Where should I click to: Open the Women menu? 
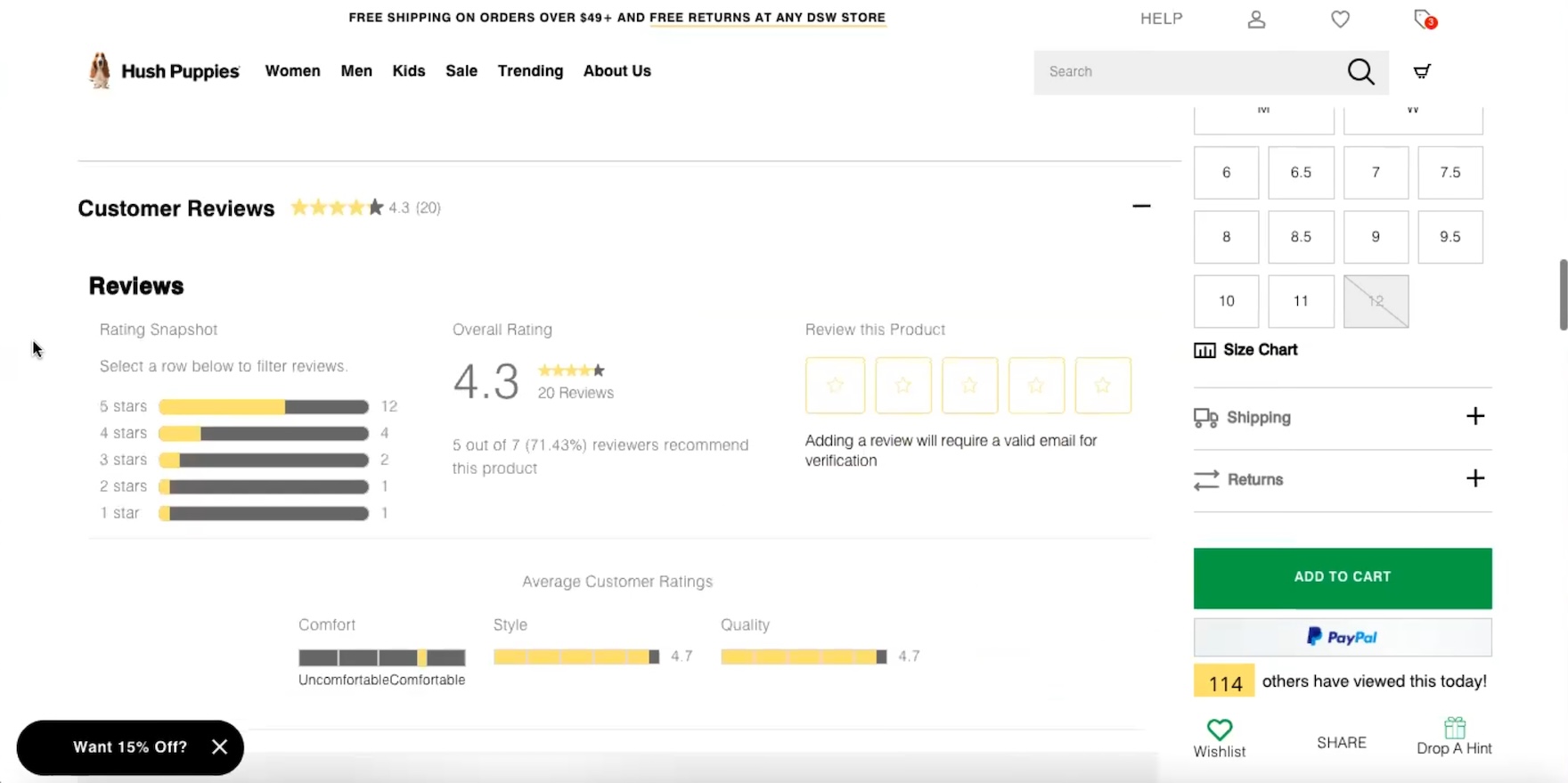pos(292,71)
